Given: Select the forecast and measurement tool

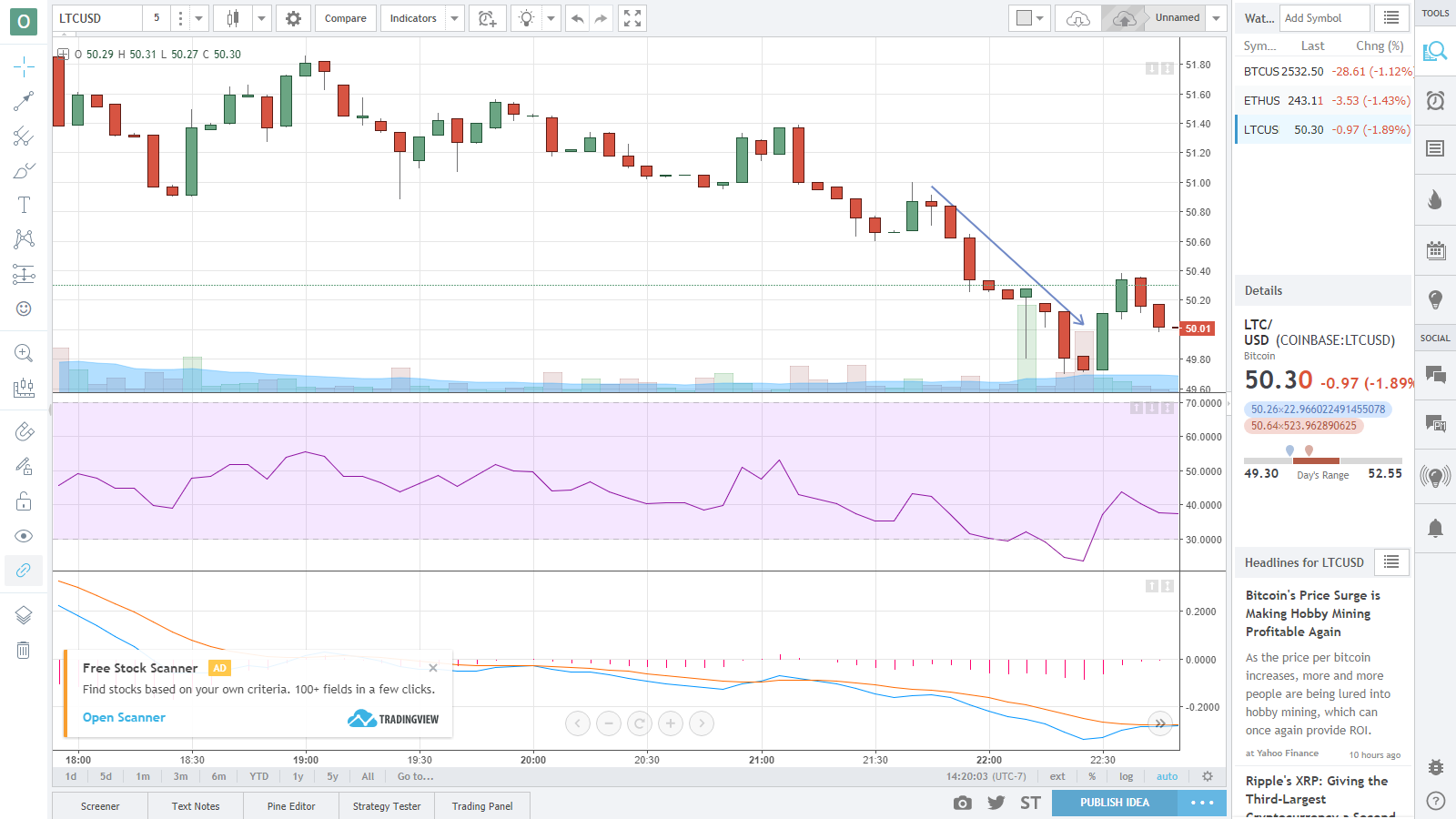Looking at the screenshot, I should point(24,274).
